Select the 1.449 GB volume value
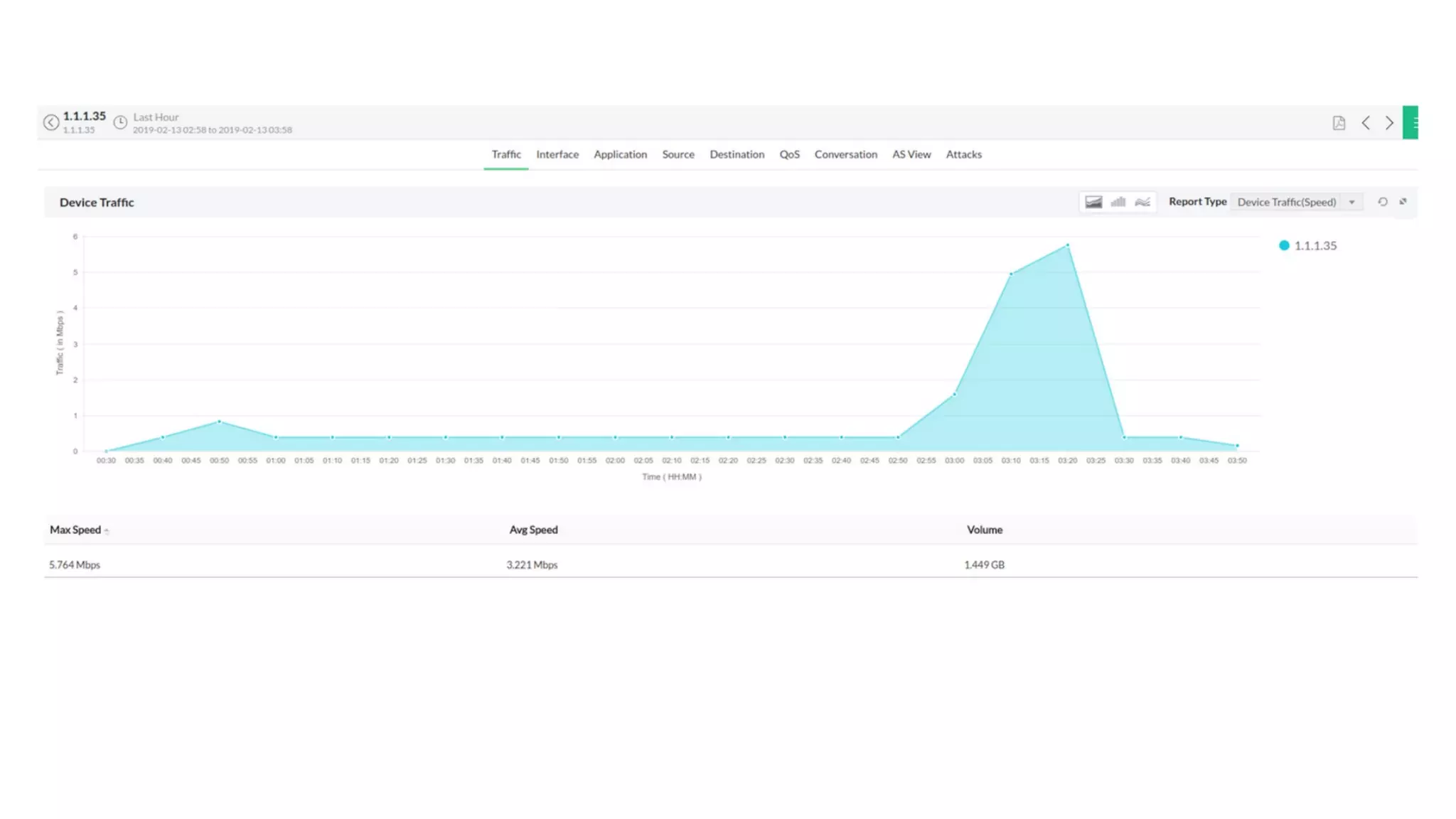The image size is (1456, 819). point(984,564)
